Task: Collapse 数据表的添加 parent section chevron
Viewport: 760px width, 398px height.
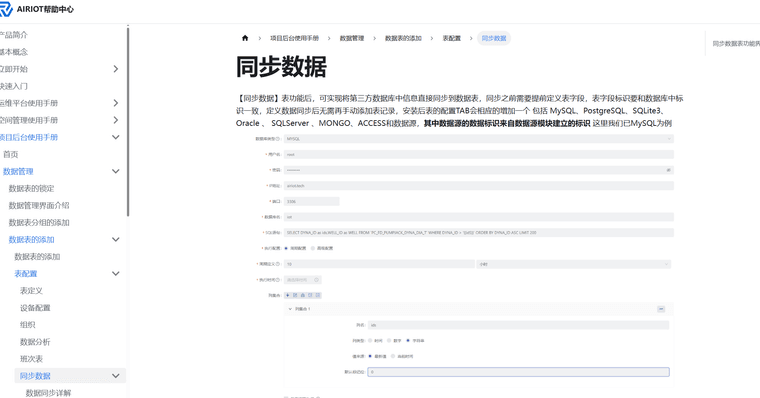Action: click(115, 239)
